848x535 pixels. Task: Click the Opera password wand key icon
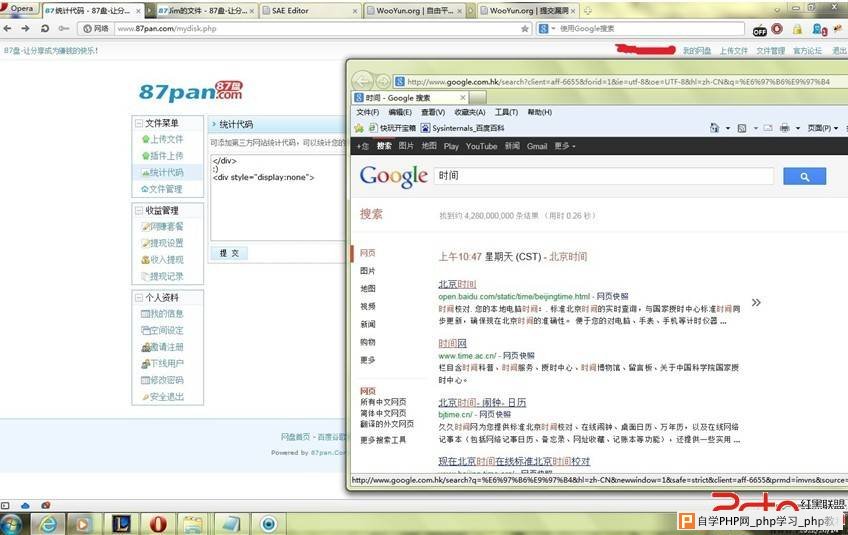[64, 28]
